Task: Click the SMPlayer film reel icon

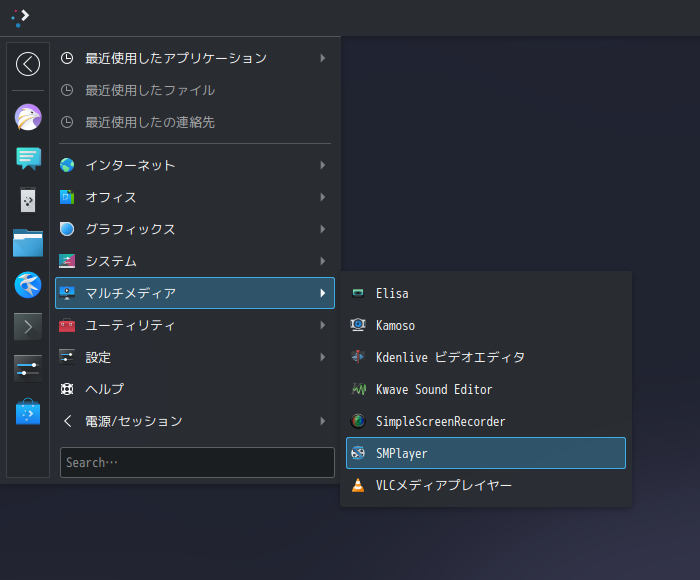Action: pos(358,453)
